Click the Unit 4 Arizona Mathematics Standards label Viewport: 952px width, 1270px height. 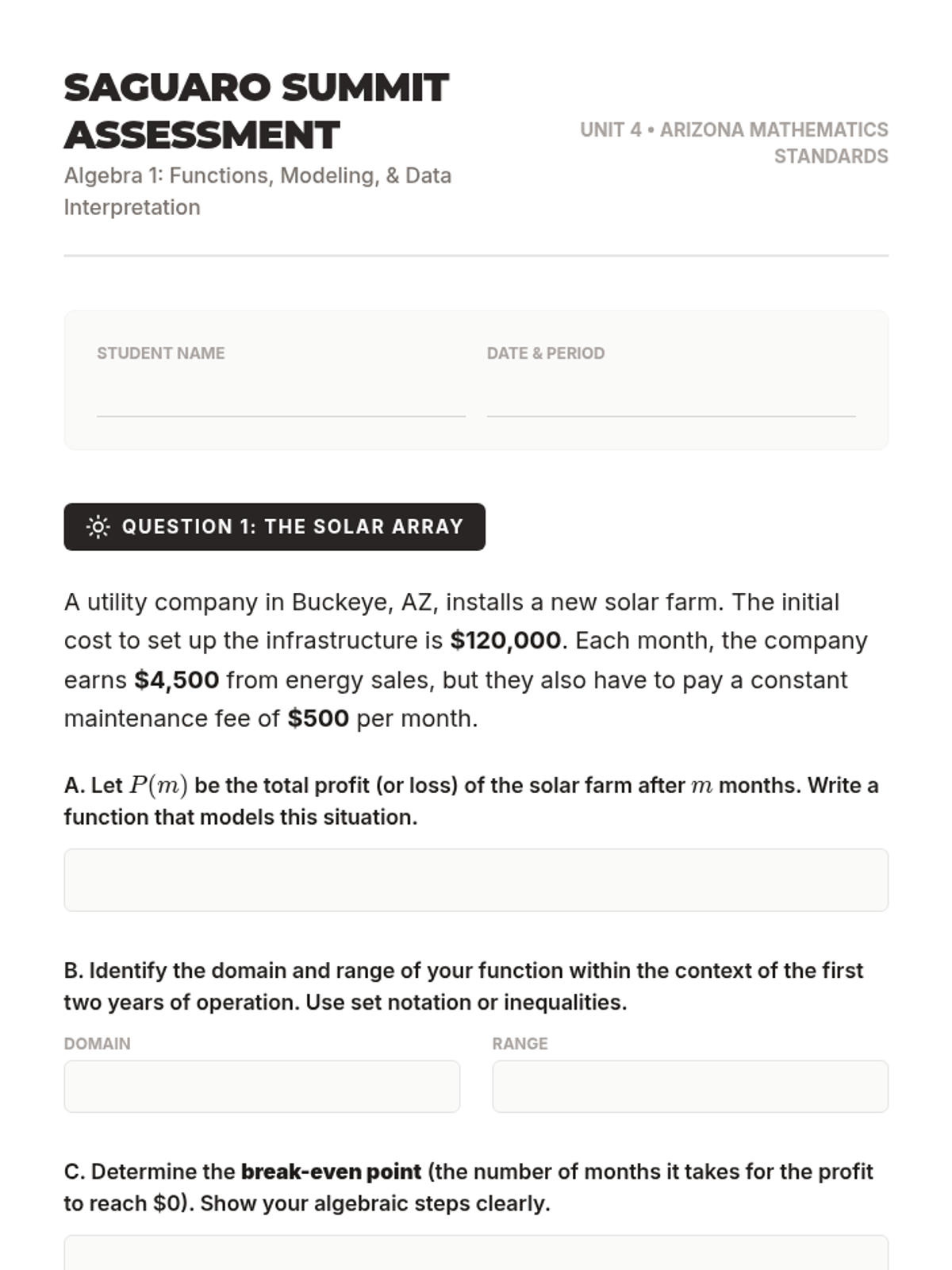point(734,143)
